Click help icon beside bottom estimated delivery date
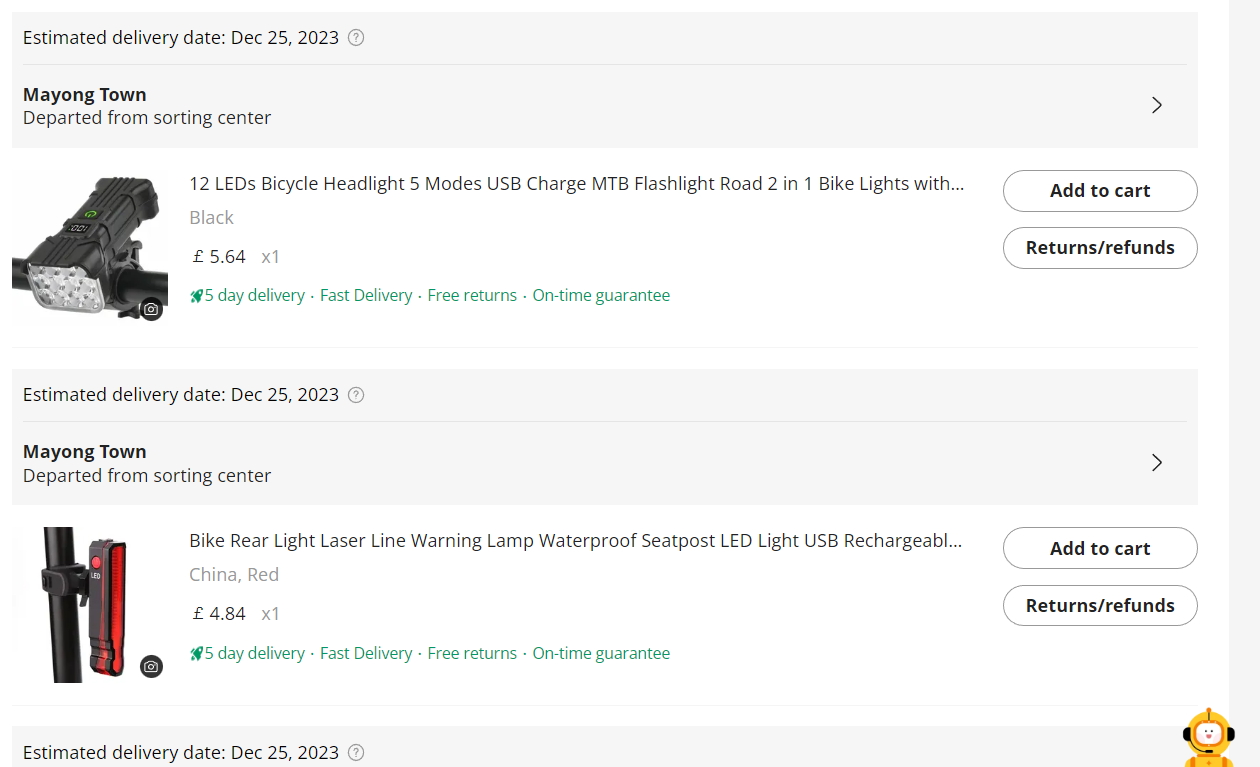The image size is (1260, 767). point(356,752)
